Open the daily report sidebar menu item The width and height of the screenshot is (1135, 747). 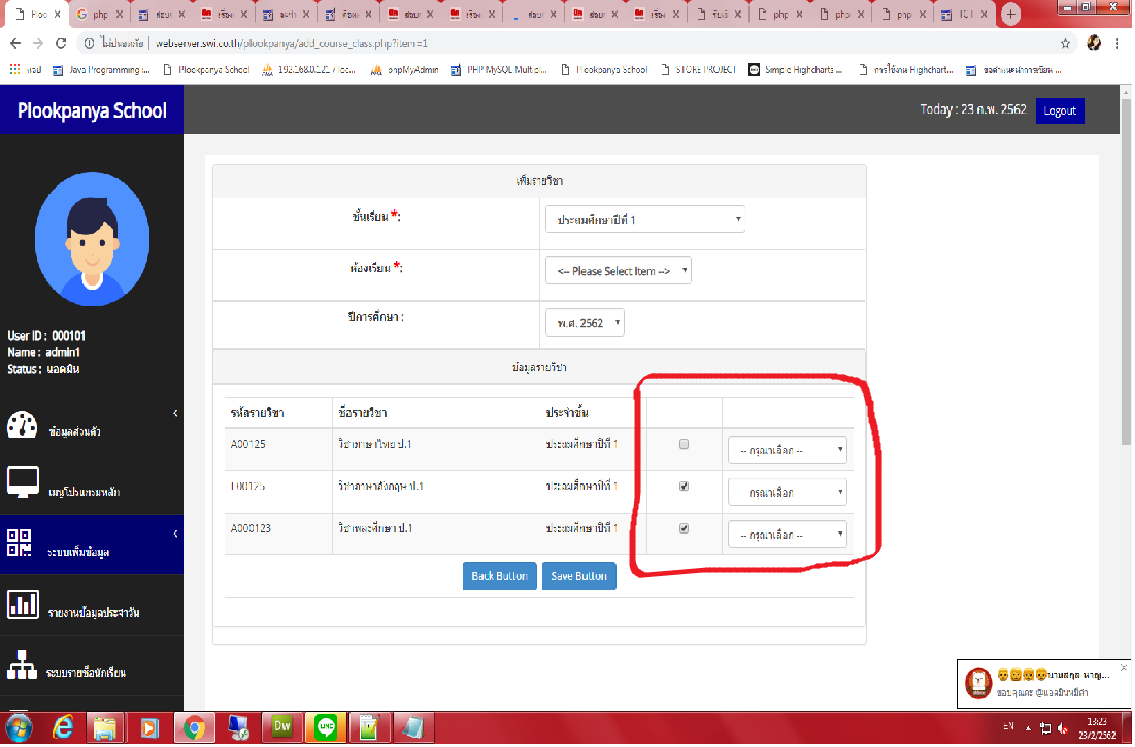pyautogui.click(x=92, y=605)
